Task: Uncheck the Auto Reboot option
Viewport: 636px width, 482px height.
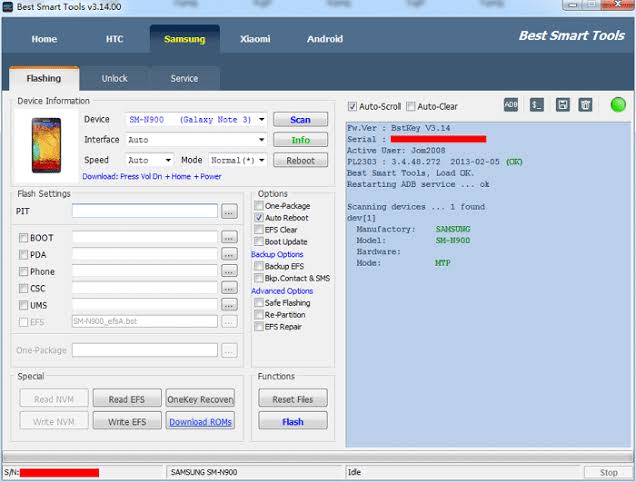Action: point(259,218)
